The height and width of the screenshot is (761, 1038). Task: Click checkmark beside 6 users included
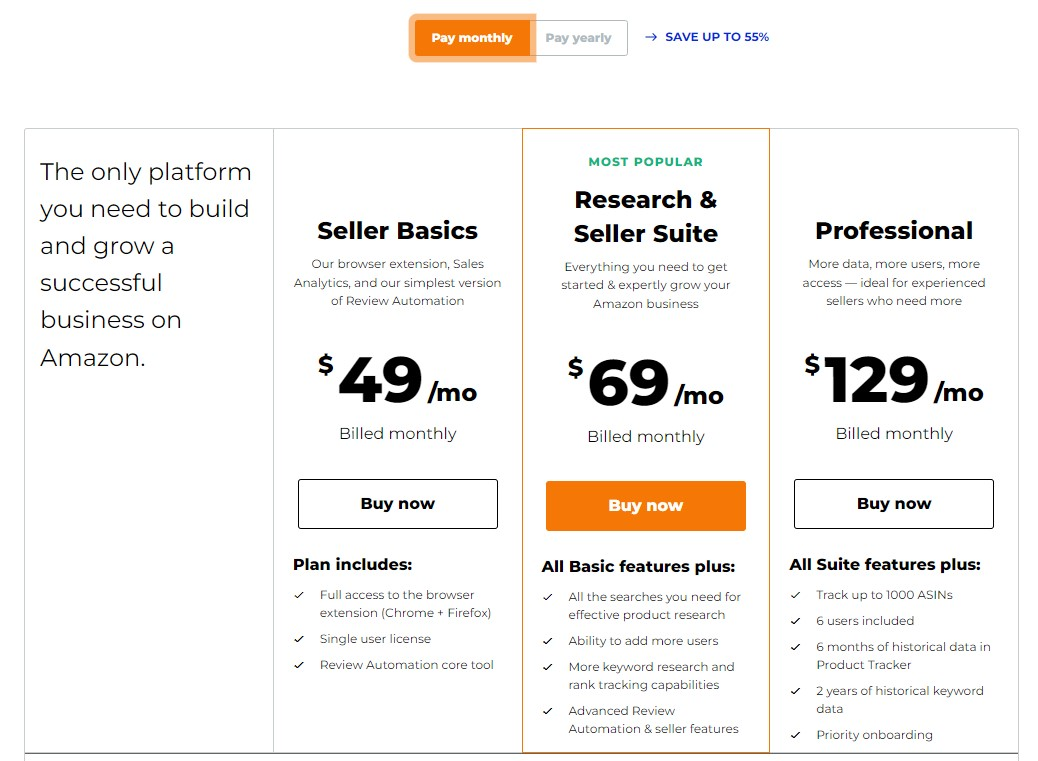(x=796, y=621)
